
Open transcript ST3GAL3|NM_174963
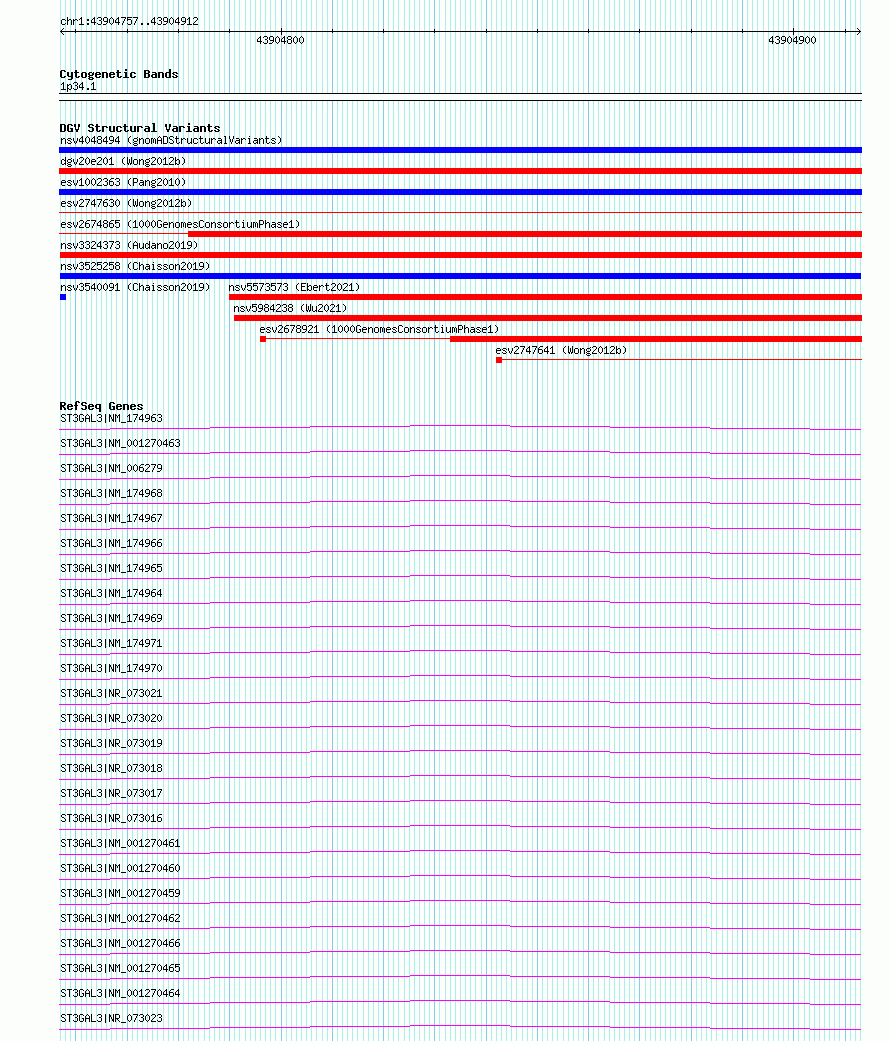coord(111,418)
